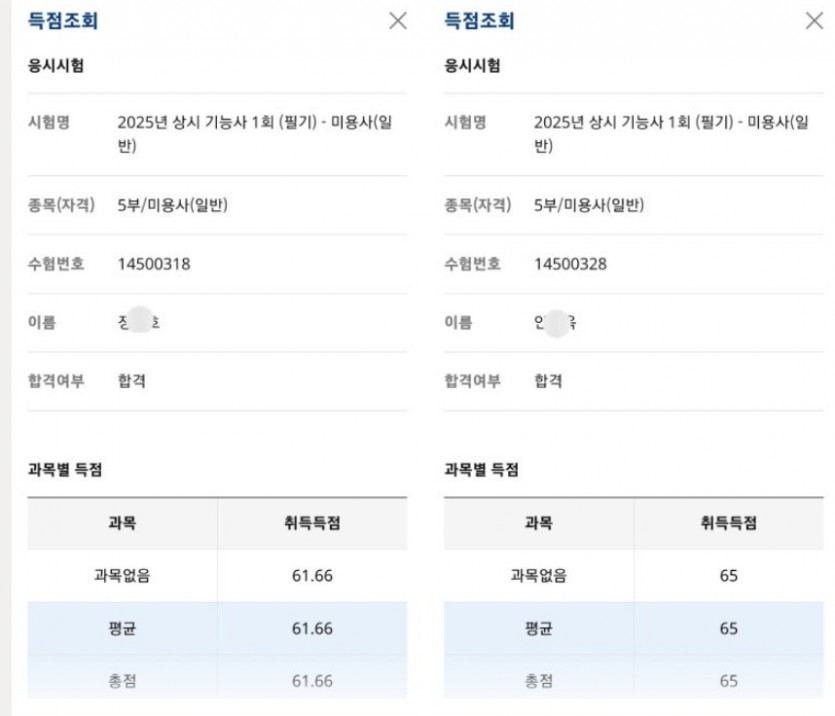Click the right 득점조회 title

pyautogui.click(x=479, y=21)
